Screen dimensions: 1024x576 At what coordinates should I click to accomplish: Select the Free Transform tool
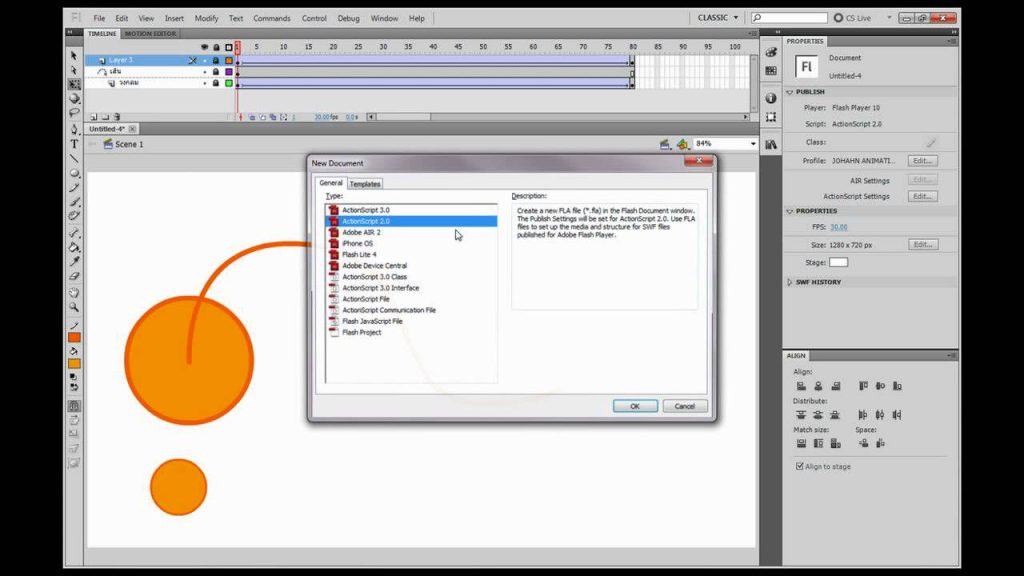(74, 84)
